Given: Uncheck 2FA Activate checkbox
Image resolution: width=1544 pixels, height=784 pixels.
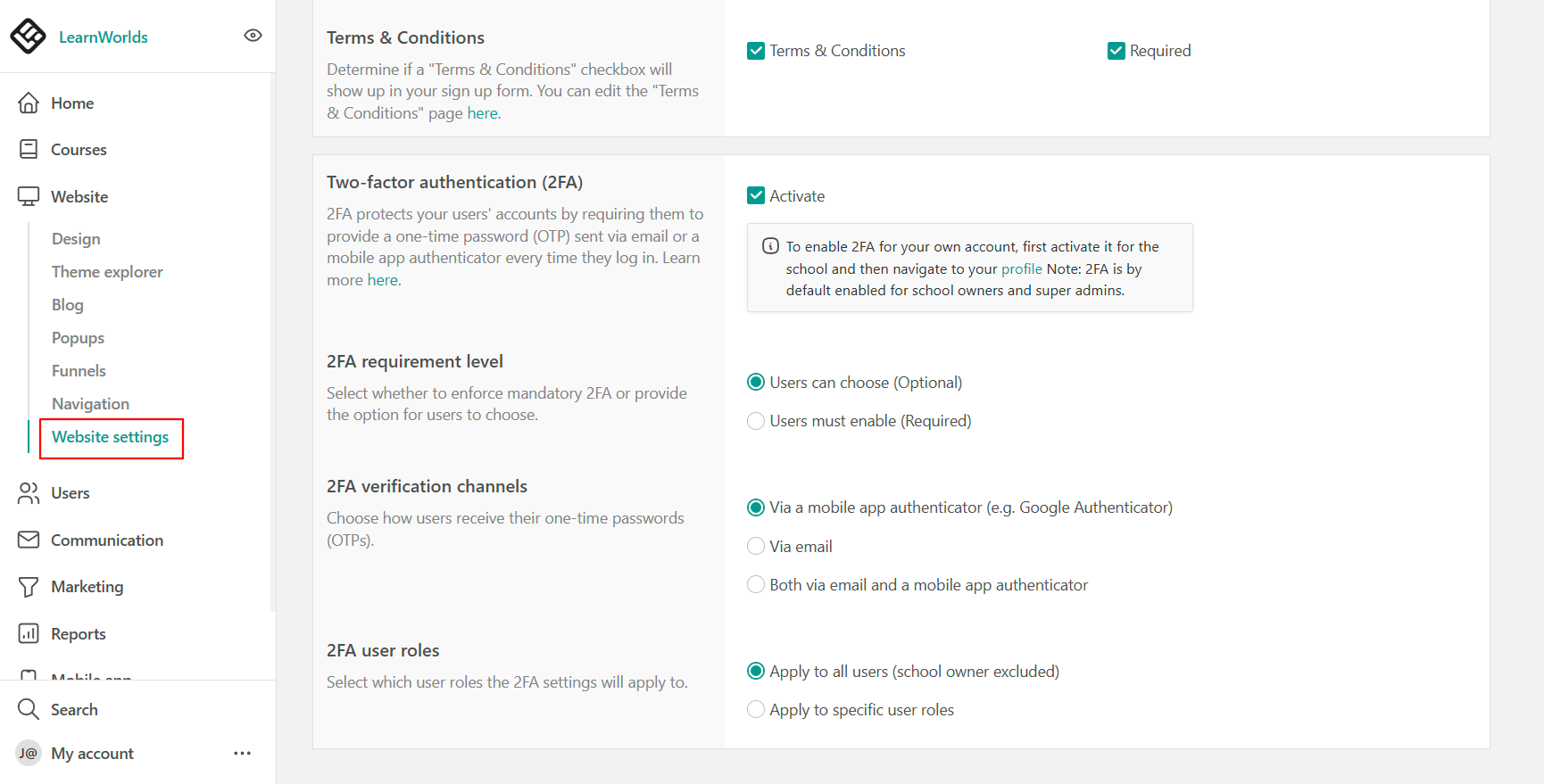Looking at the screenshot, I should pos(756,195).
